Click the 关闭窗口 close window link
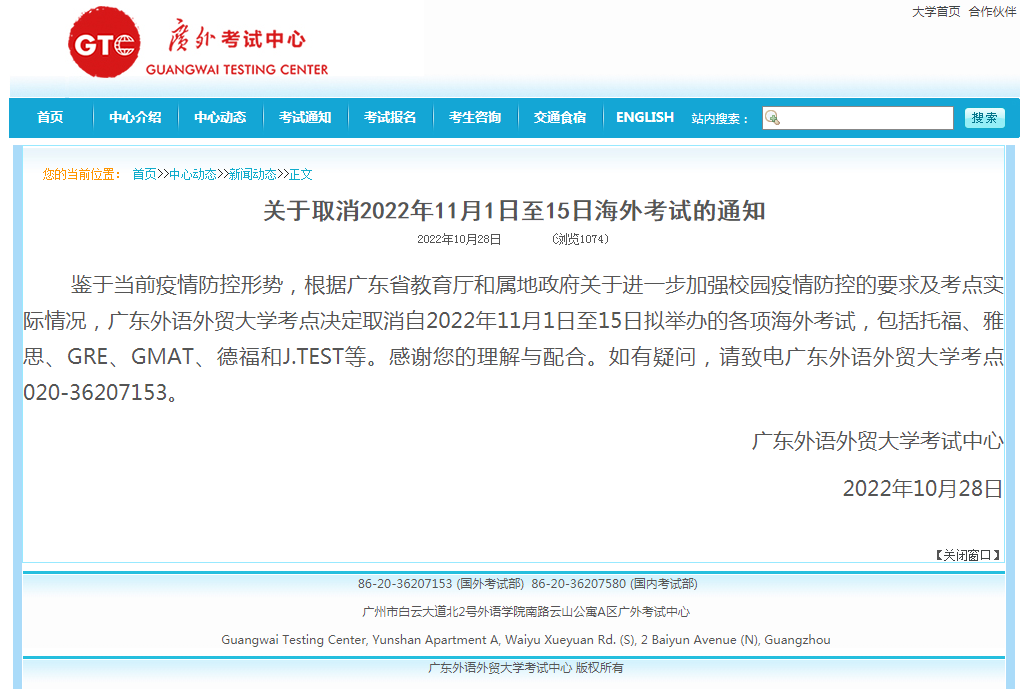 point(966,555)
